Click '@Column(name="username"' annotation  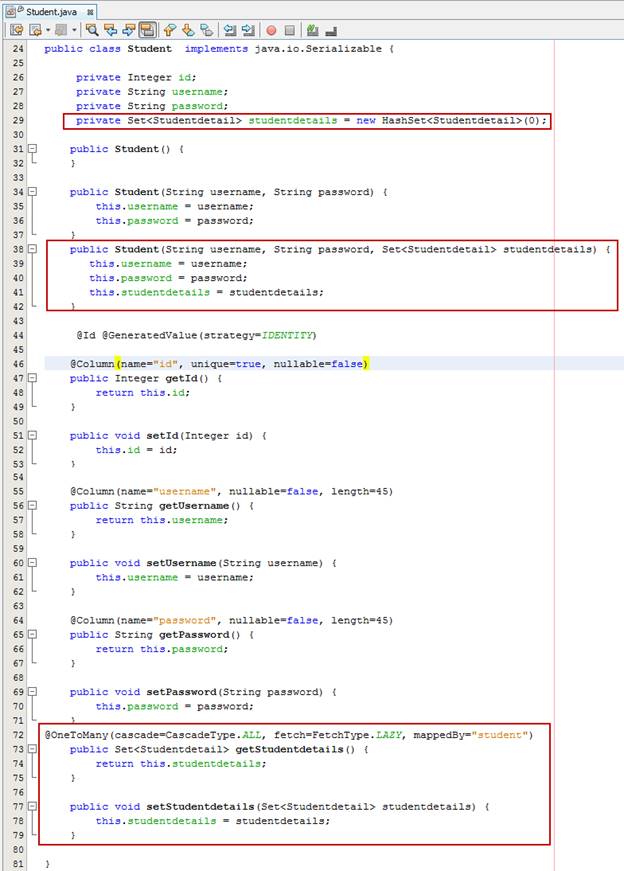(143, 491)
